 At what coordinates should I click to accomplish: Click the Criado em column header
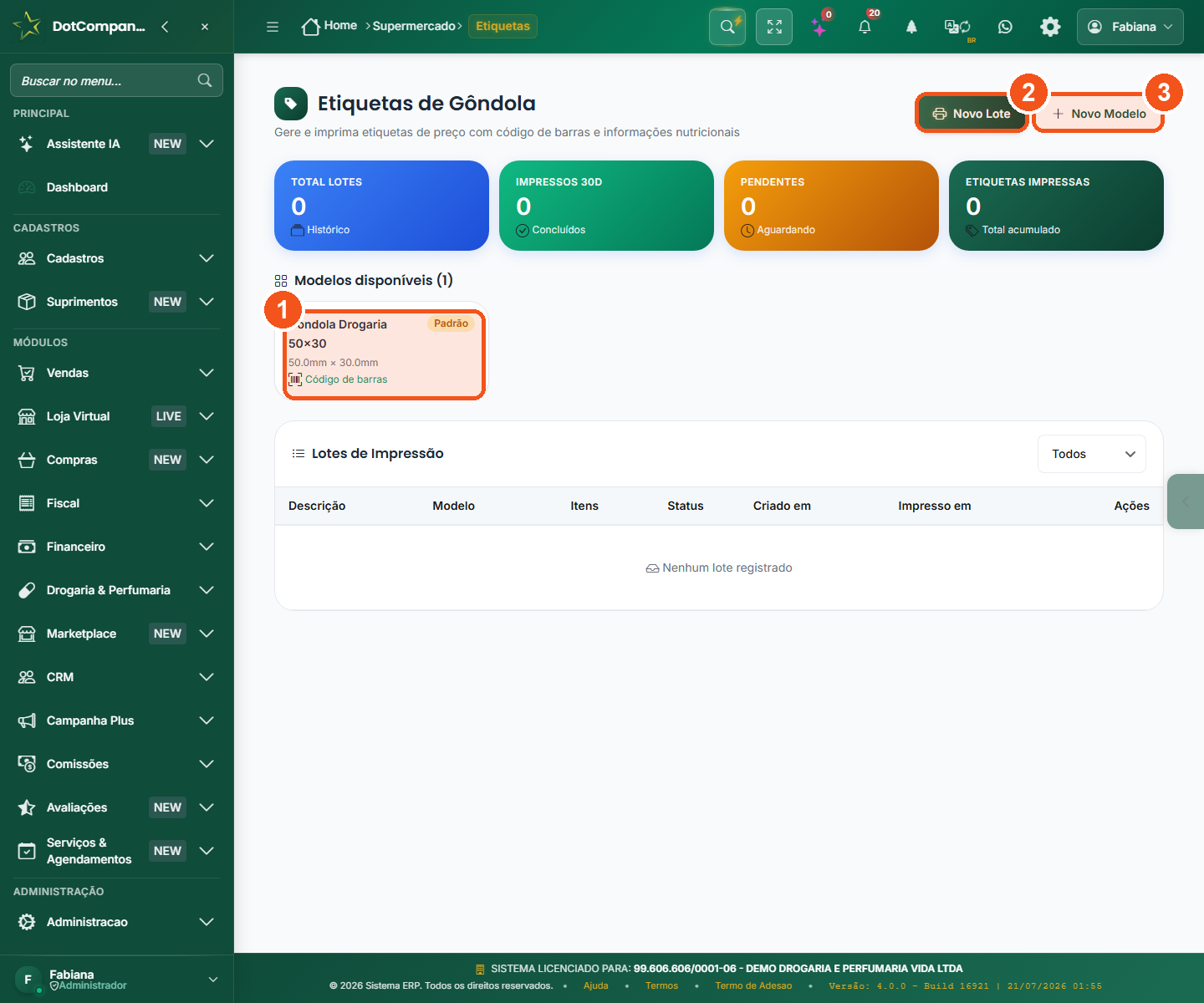782,506
